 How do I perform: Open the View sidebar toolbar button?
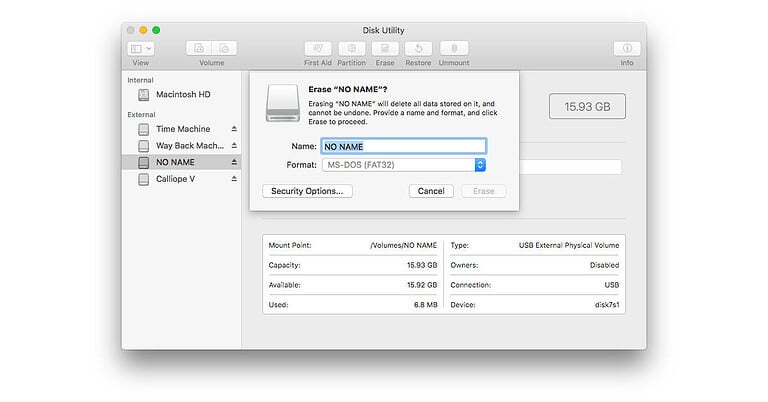point(141,48)
